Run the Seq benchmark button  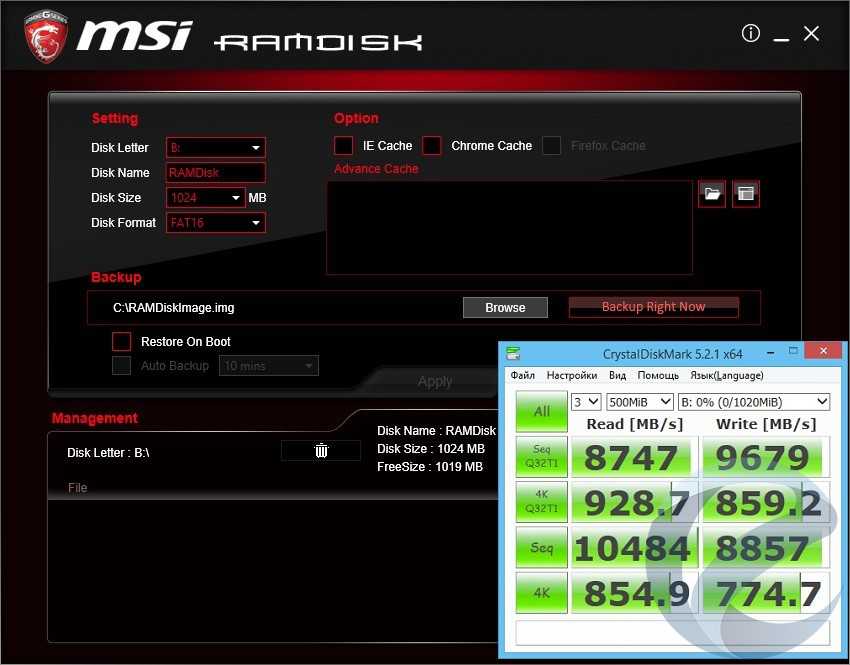[542, 547]
